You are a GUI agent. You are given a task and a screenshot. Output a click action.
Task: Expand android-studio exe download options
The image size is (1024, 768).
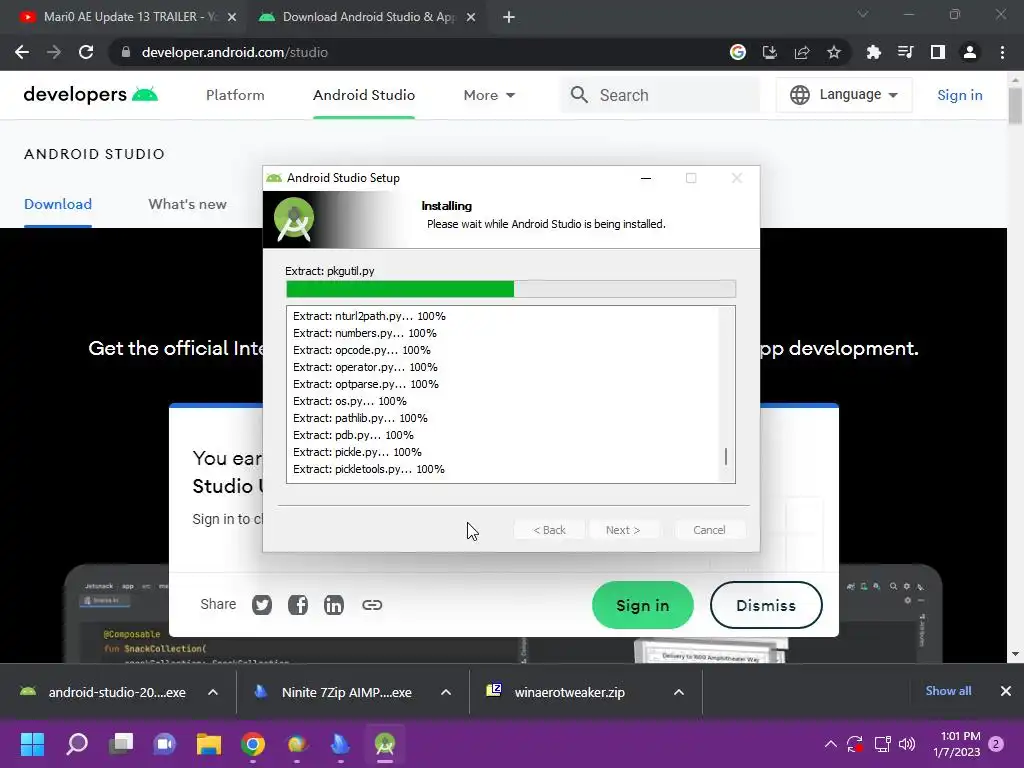(213, 692)
